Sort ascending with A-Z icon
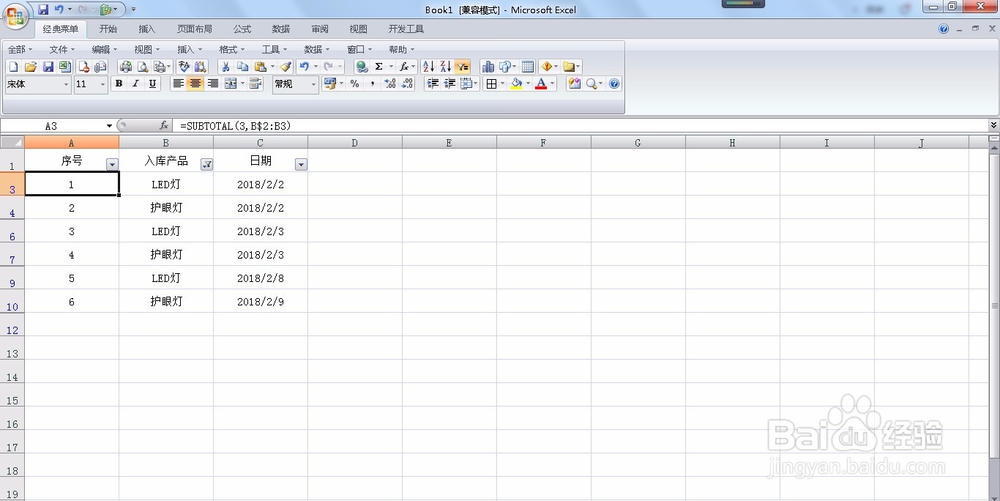 [x=429, y=66]
